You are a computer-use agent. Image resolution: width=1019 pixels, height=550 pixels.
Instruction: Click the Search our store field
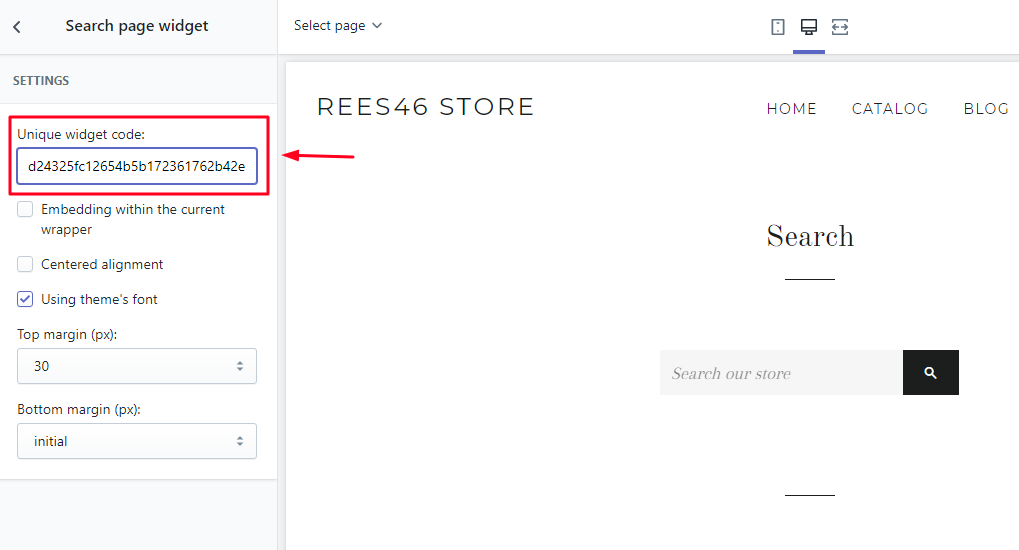coord(780,373)
